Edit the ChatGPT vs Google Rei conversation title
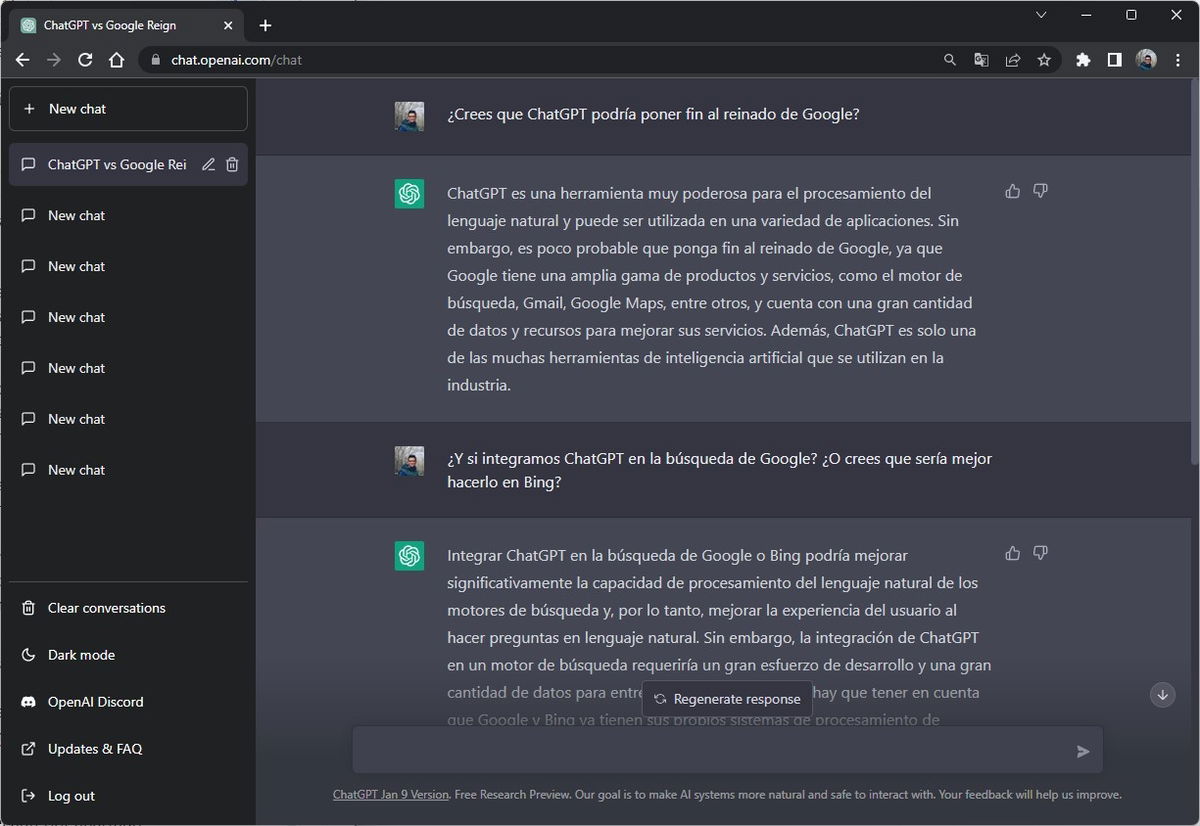The width and height of the screenshot is (1200, 826). coord(208,164)
